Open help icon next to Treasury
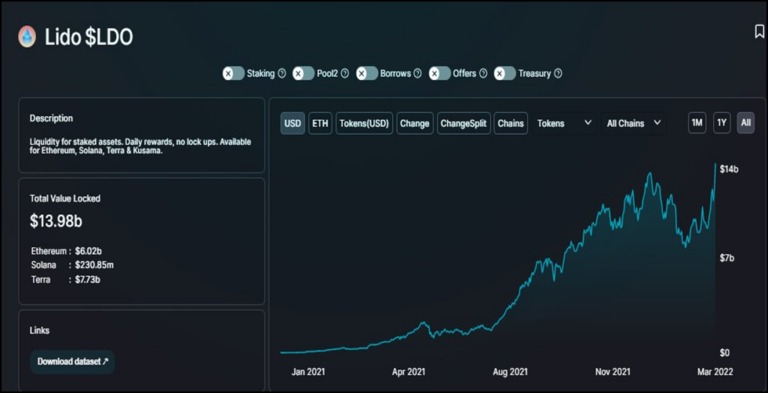The height and width of the screenshot is (393, 768). (558, 74)
